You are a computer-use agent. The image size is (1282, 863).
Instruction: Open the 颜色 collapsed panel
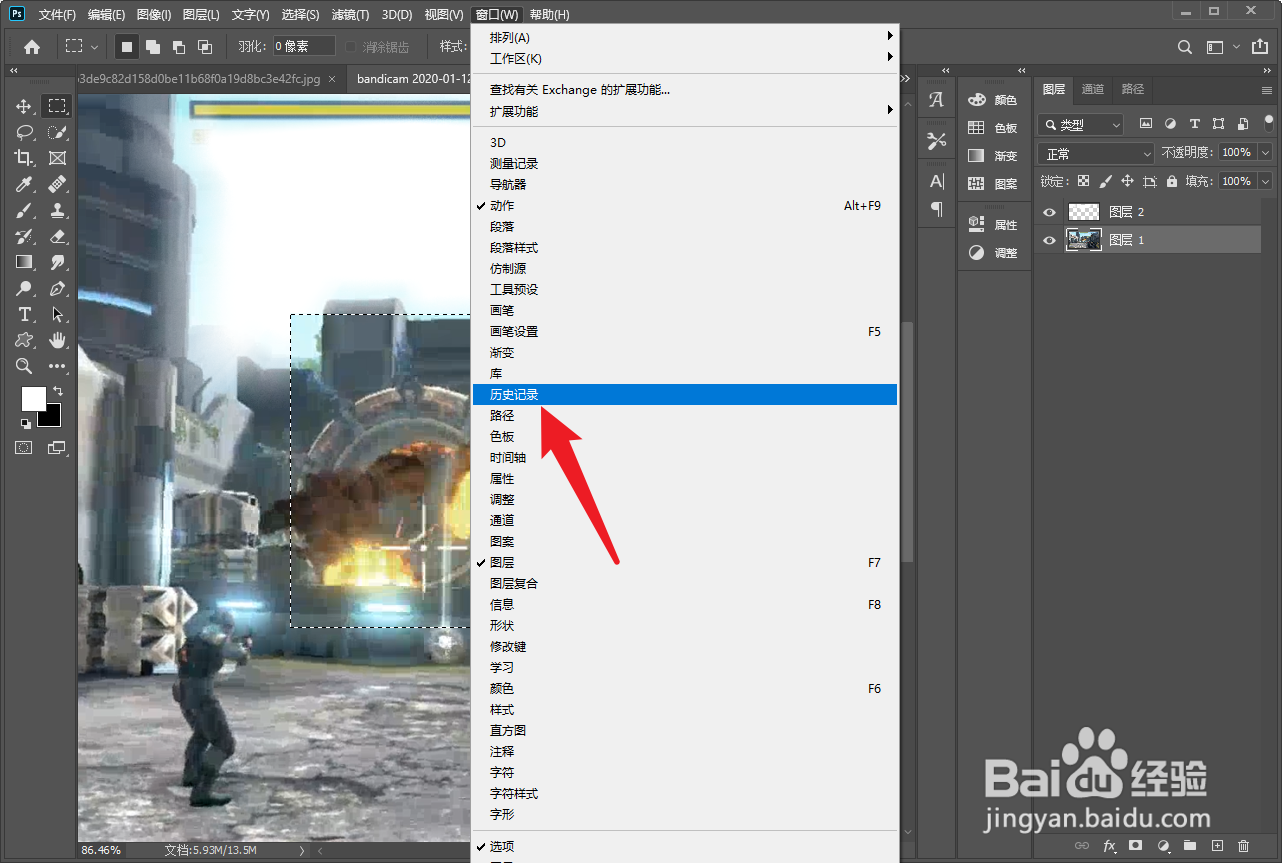pos(992,100)
